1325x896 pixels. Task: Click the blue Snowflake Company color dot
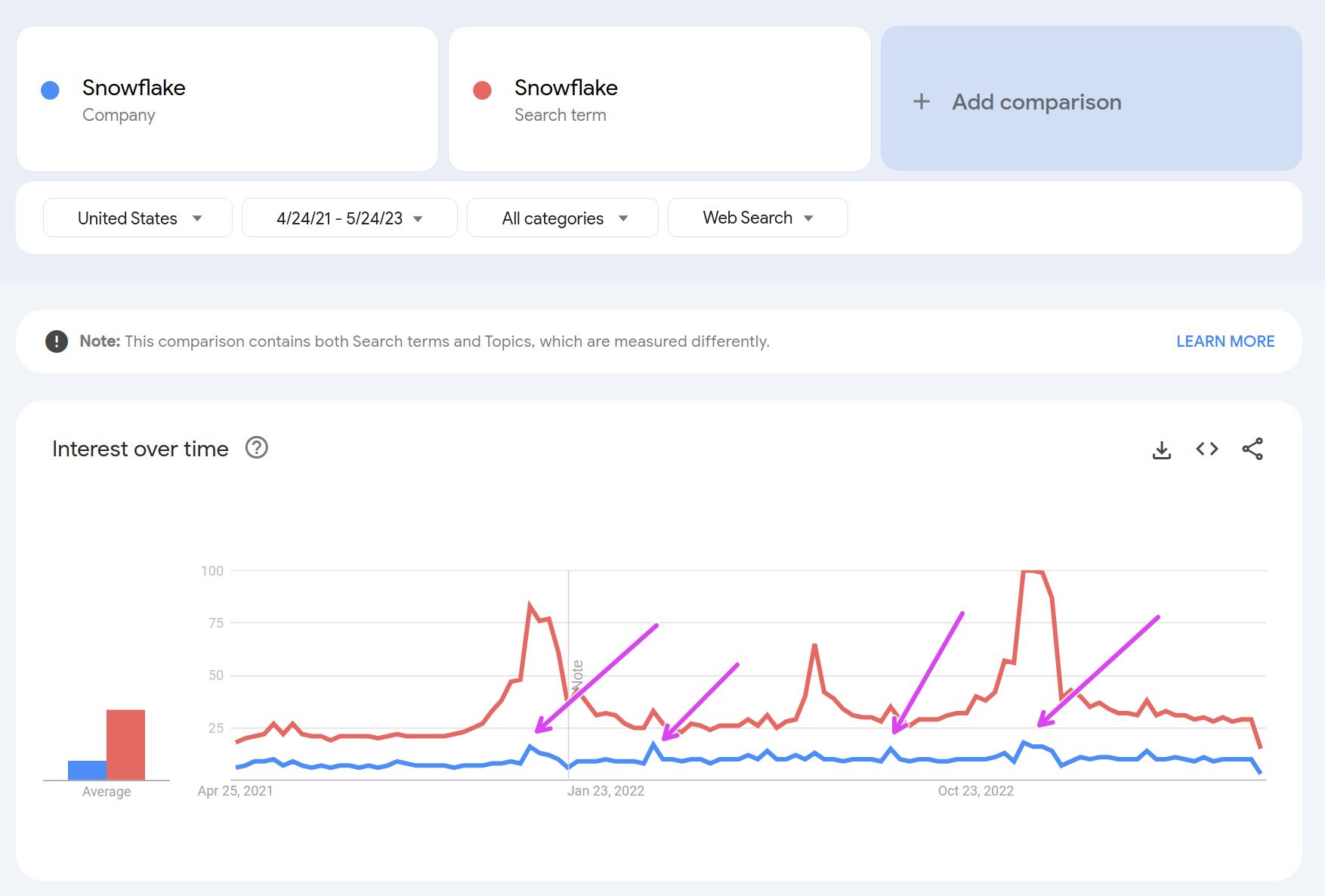(50, 91)
